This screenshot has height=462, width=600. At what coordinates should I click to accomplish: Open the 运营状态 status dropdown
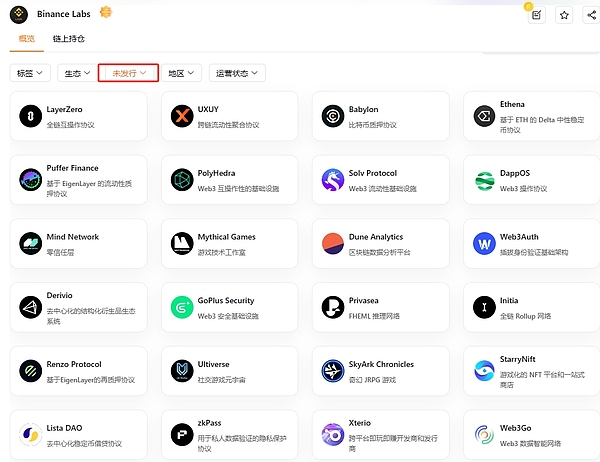236,73
